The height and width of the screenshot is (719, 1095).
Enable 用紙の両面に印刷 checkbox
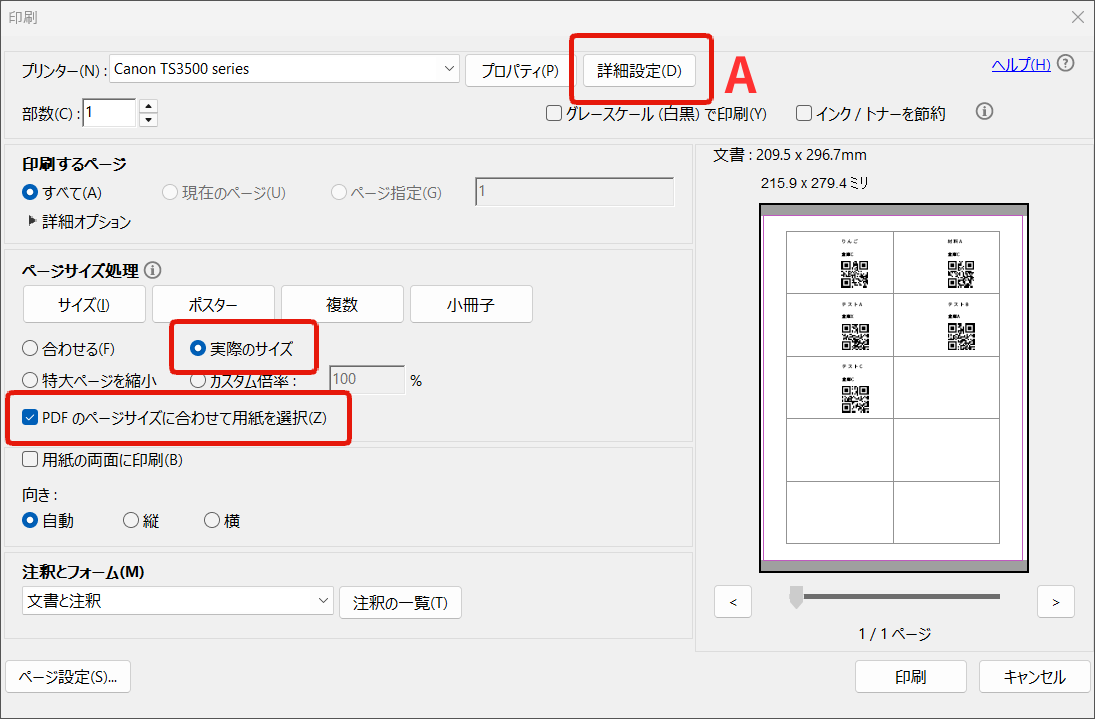[x=30, y=459]
